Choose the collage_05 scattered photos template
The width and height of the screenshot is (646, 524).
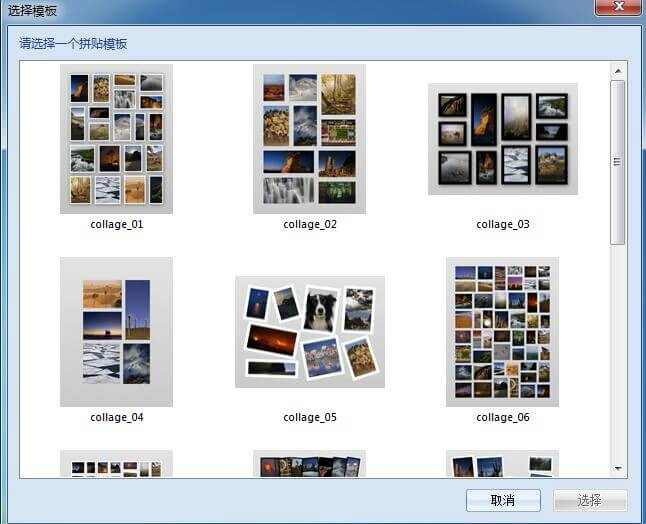point(309,331)
